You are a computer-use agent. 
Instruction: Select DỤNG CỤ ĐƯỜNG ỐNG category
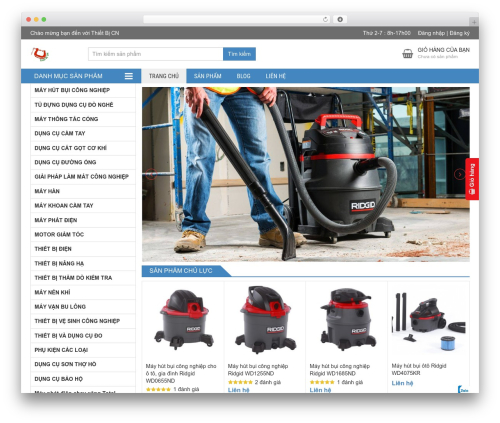83,162
